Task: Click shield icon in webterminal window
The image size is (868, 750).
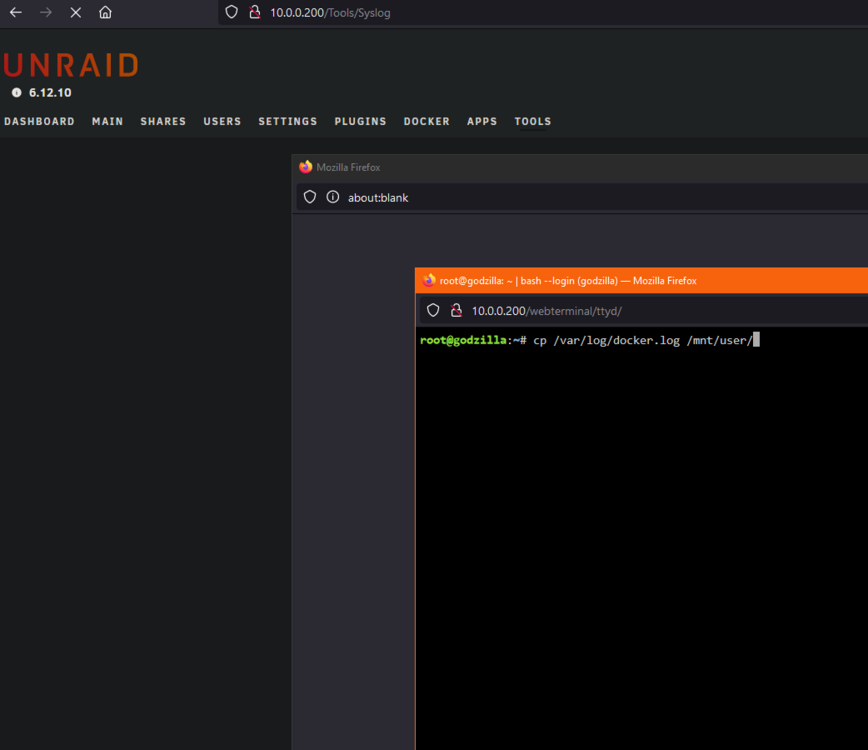Action: coord(433,311)
